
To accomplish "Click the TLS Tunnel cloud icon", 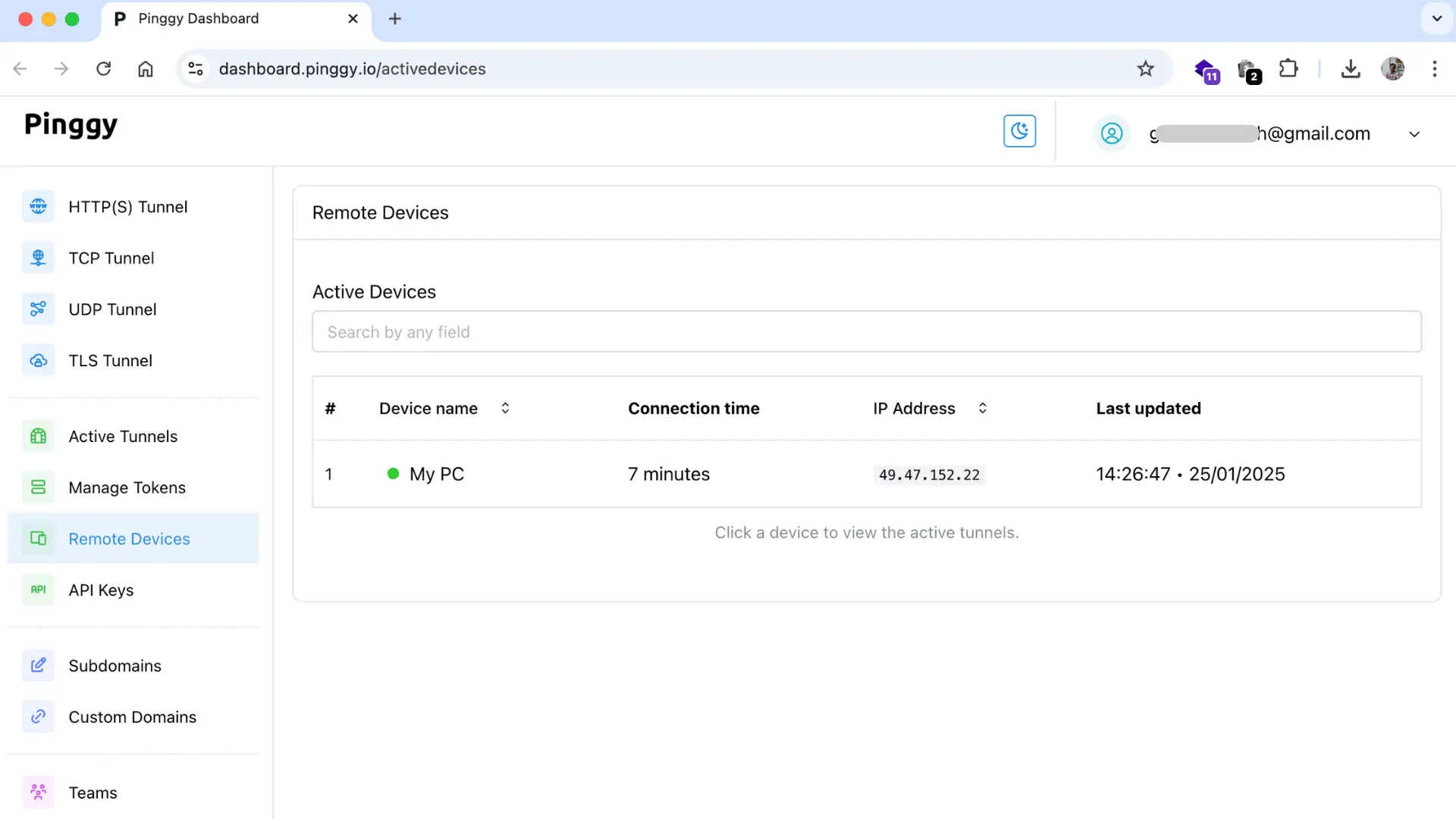I will [x=38, y=360].
